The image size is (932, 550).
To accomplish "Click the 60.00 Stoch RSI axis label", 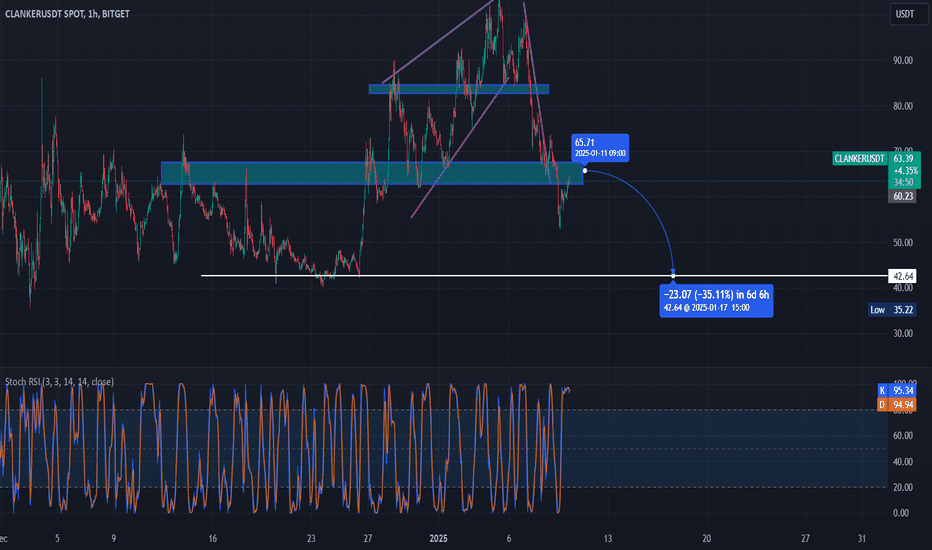I will (902, 436).
